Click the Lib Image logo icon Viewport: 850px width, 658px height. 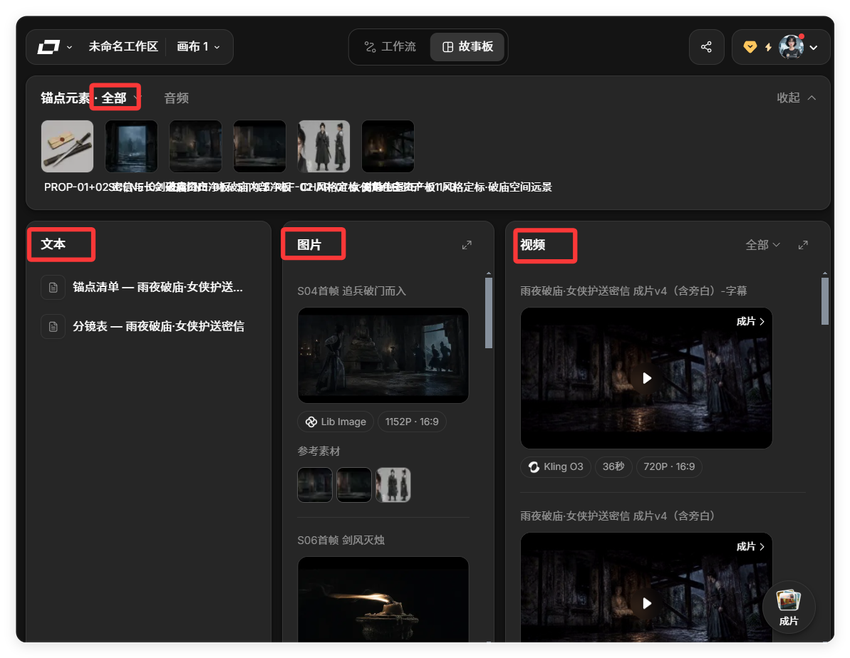pyautogui.click(x=311, y=422)
